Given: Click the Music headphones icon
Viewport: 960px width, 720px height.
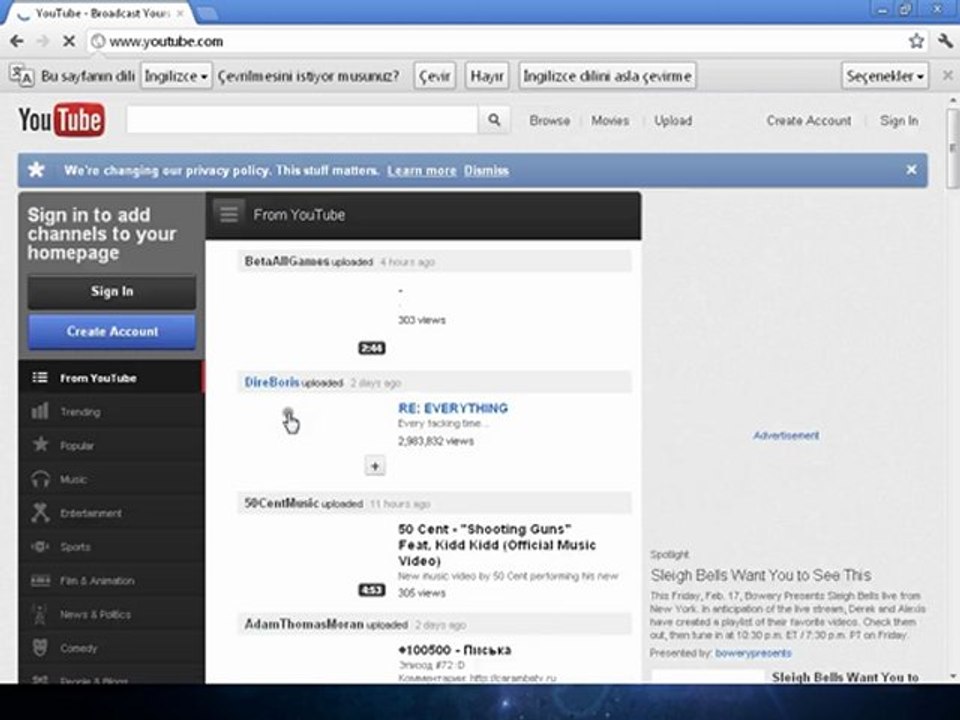Looking at the screenshot, I should 40,479.
